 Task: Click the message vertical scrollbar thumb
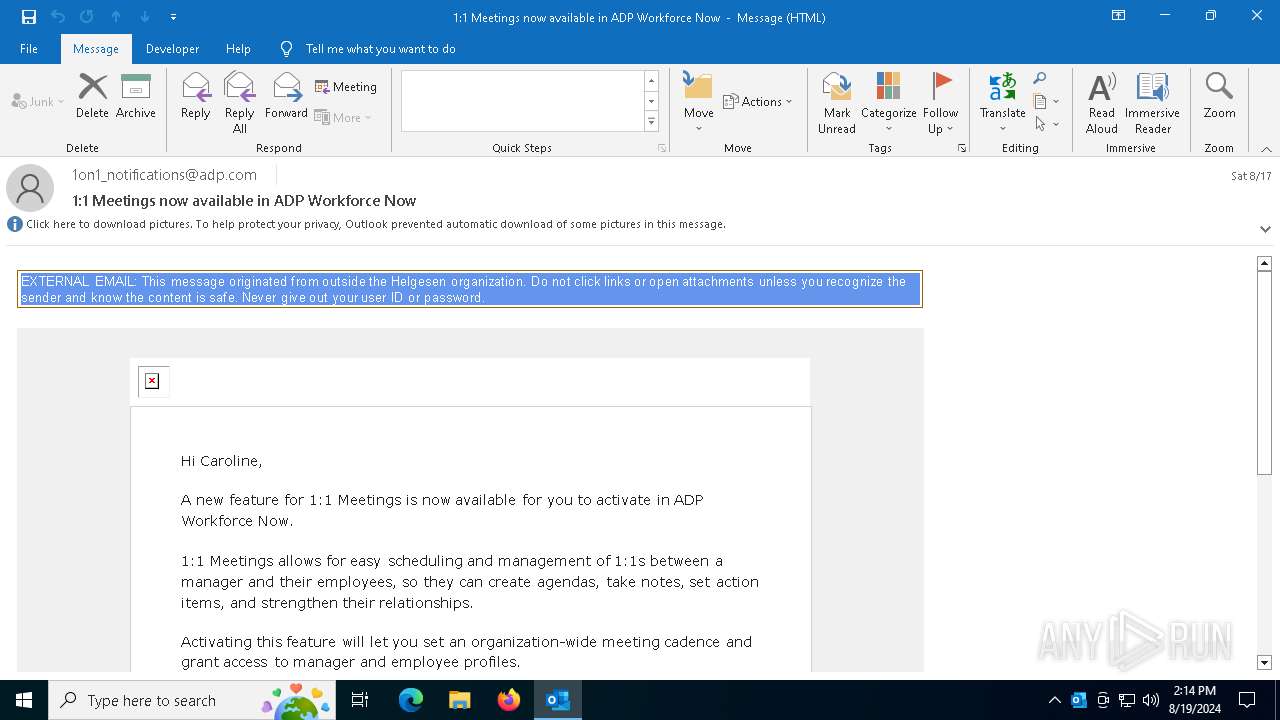pos(1264,373)
